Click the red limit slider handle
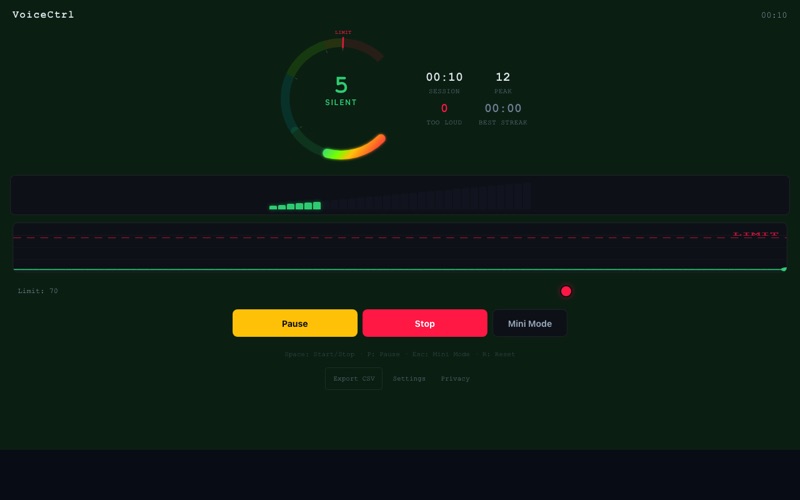This screenshot has width=800, height=500. pos(566,291)
